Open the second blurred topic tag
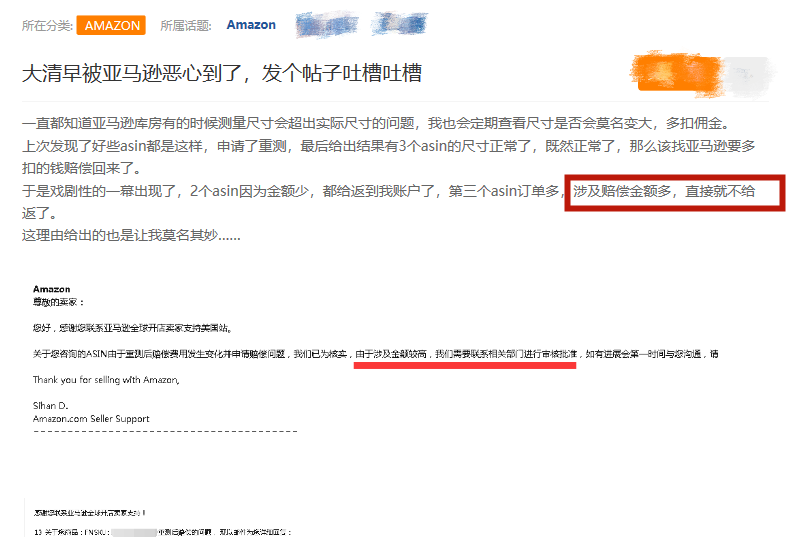The height and width of the screenshot is (537, 804). [399, 24]
